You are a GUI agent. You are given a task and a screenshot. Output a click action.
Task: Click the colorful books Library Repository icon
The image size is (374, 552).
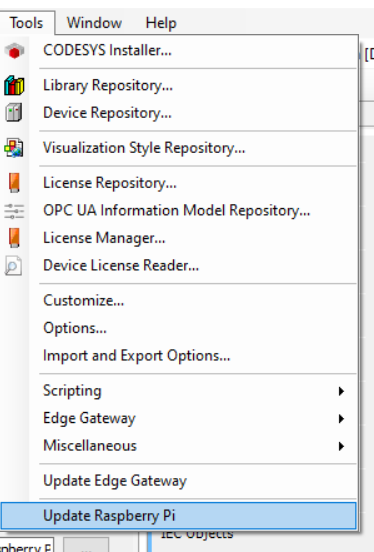pos(14,86)
